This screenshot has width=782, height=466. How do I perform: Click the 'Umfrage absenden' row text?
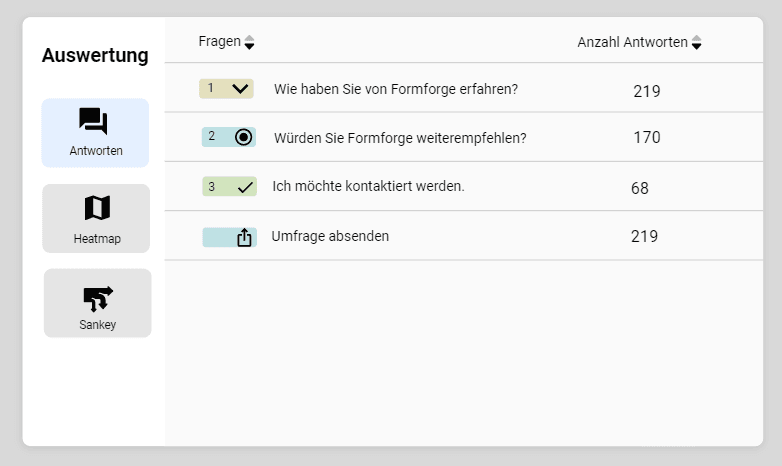click(x=330, y=236)
